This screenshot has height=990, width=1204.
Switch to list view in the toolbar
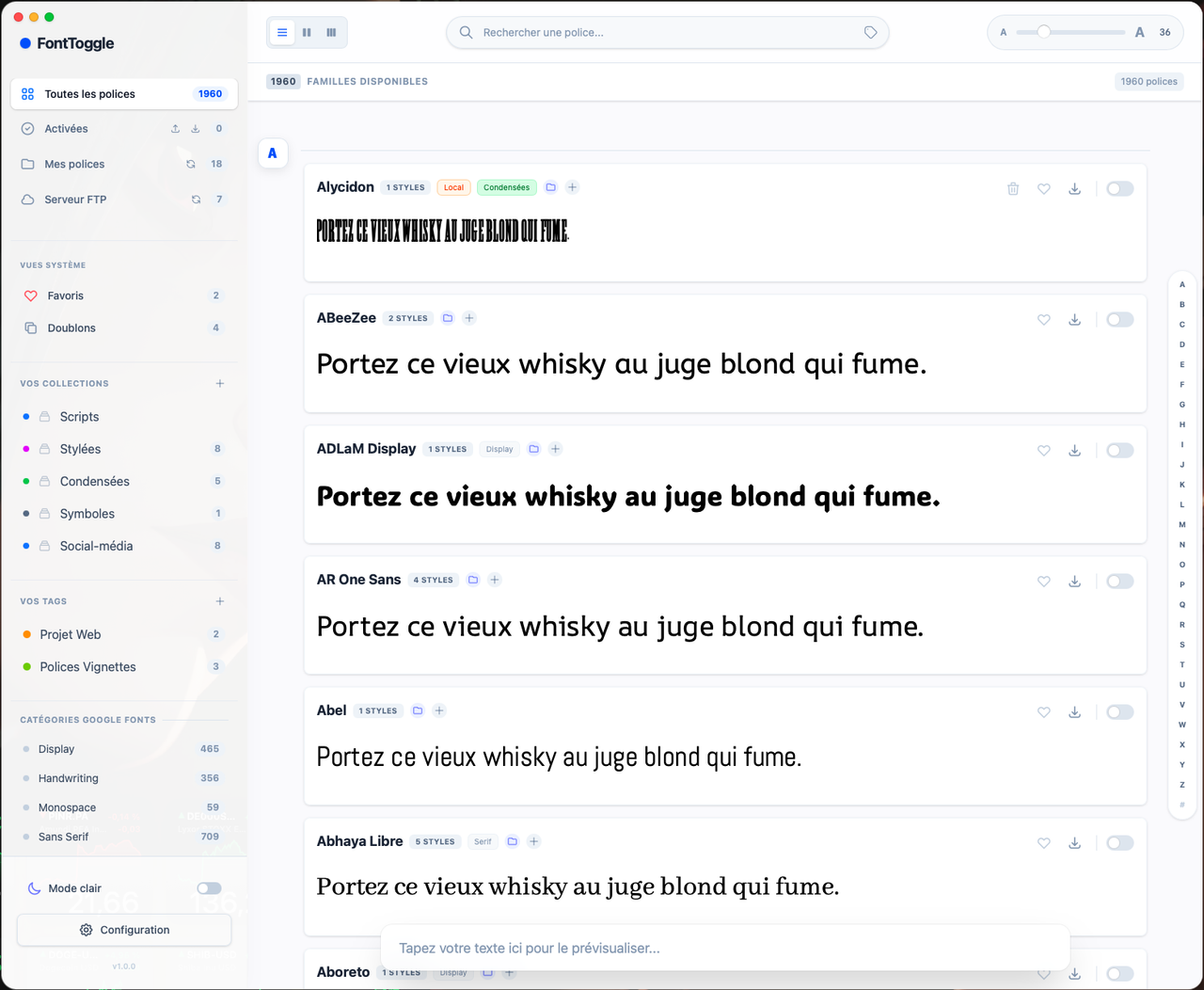click(282, 32)
